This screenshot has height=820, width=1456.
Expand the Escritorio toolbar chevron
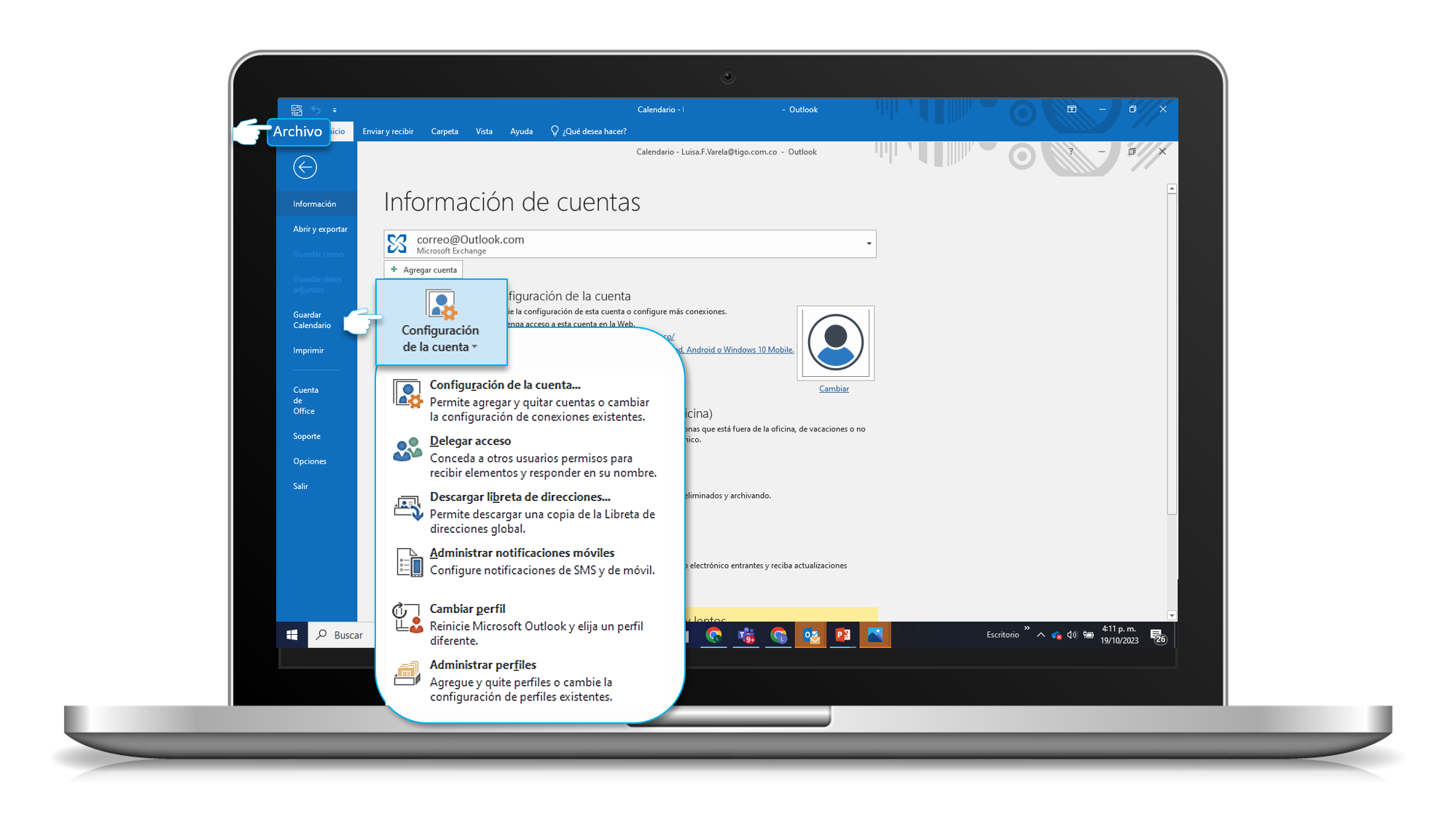(x=1027, y=628)
